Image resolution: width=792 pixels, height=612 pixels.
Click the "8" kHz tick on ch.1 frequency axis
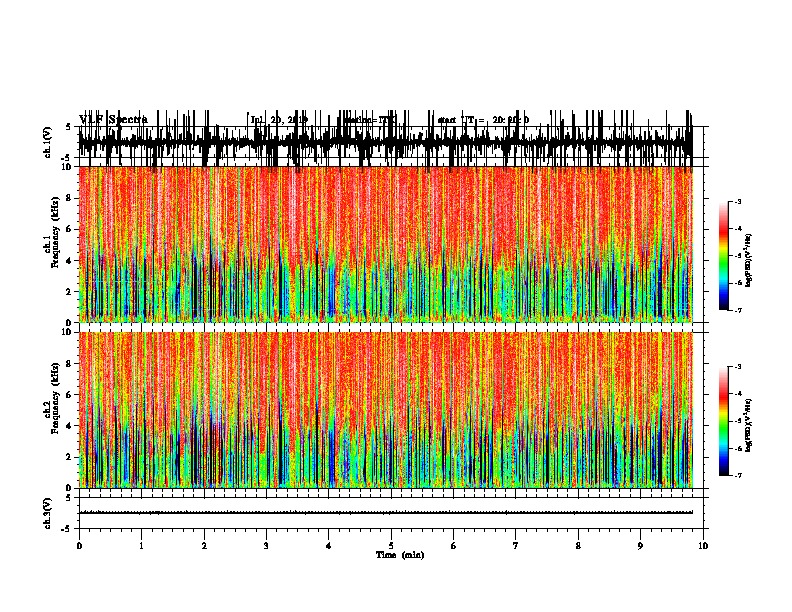click(70, 198)
